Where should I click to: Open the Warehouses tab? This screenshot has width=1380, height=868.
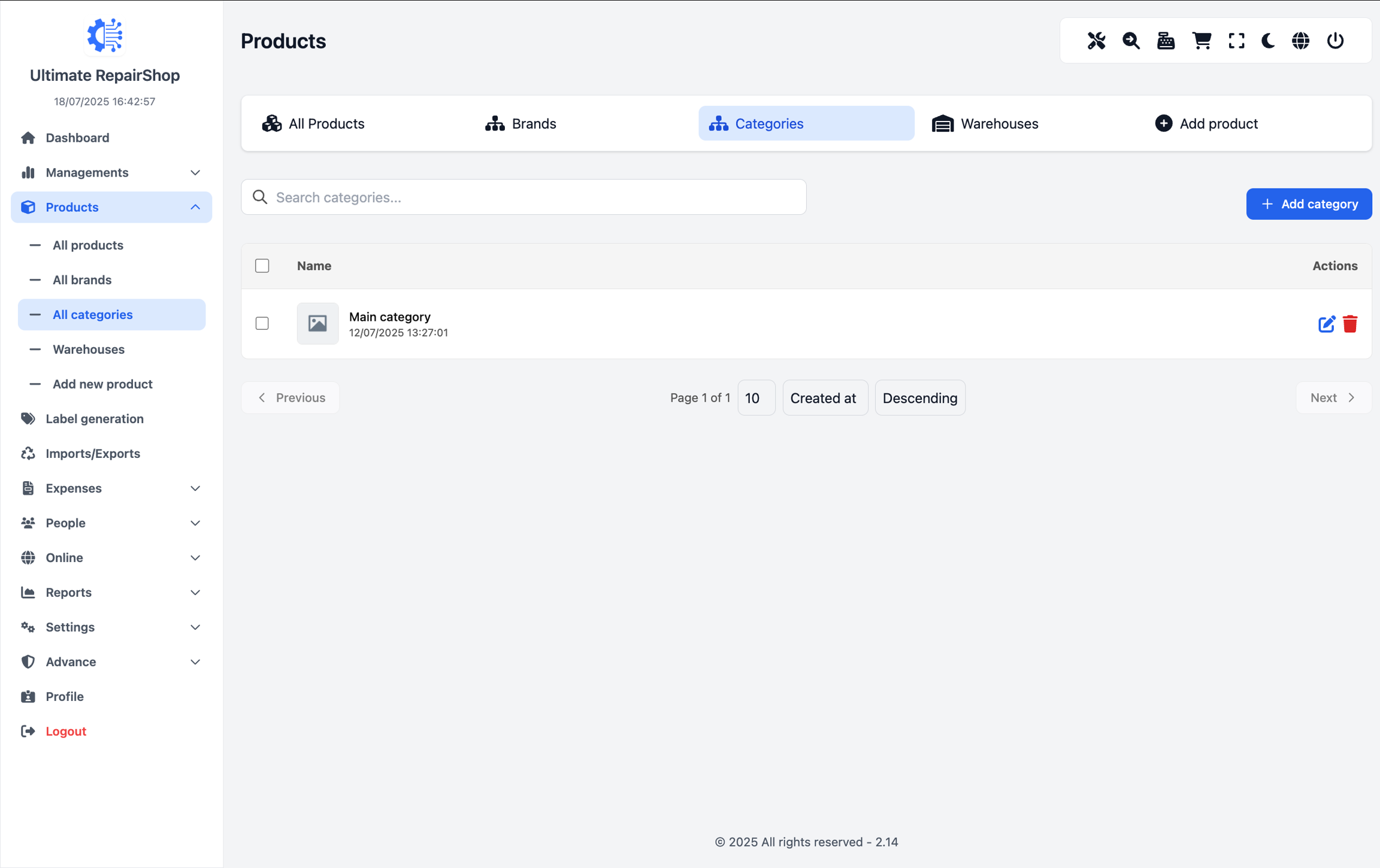tap(985, 123)
